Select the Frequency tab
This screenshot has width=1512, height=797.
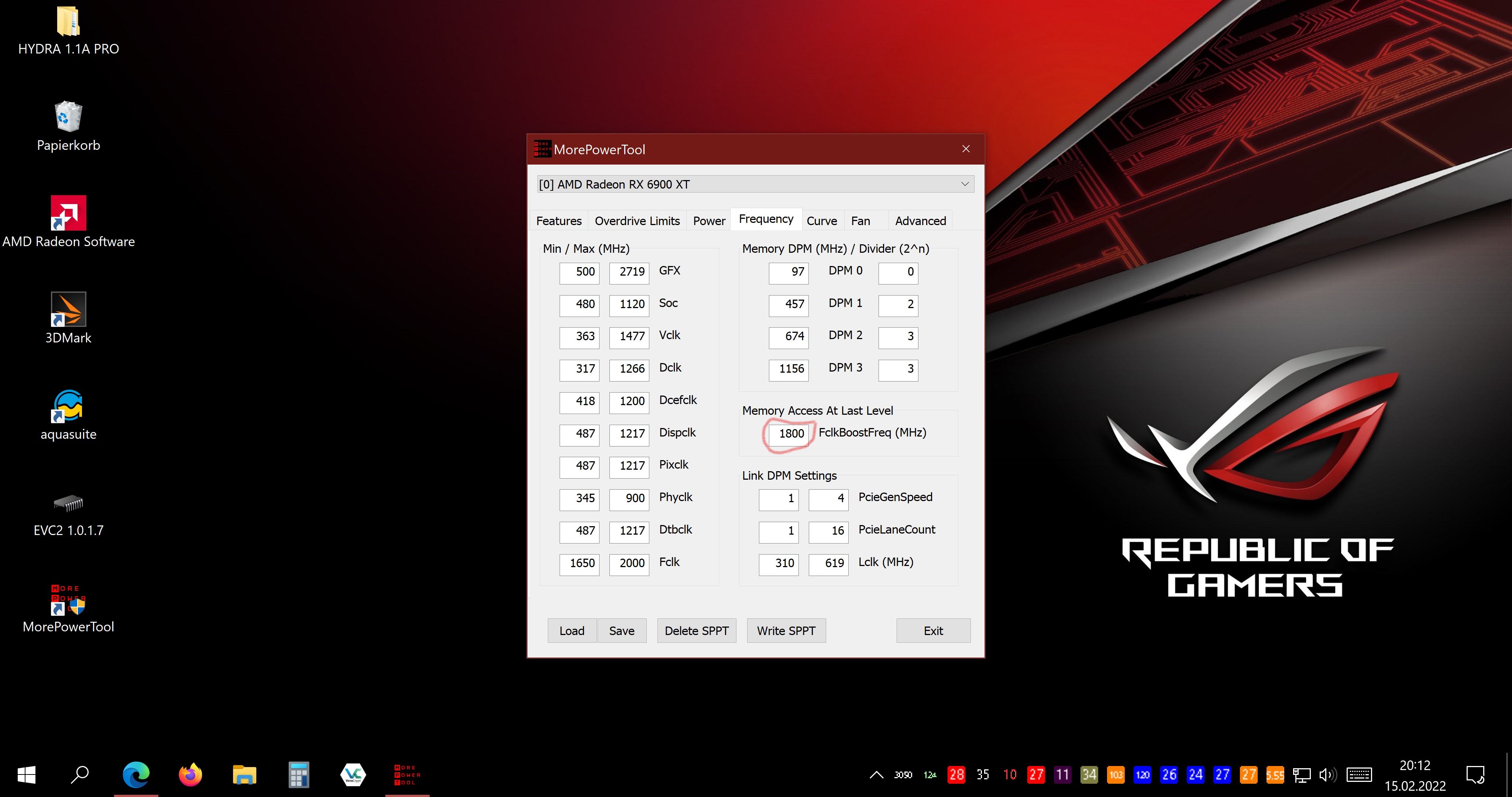point(766,219)
